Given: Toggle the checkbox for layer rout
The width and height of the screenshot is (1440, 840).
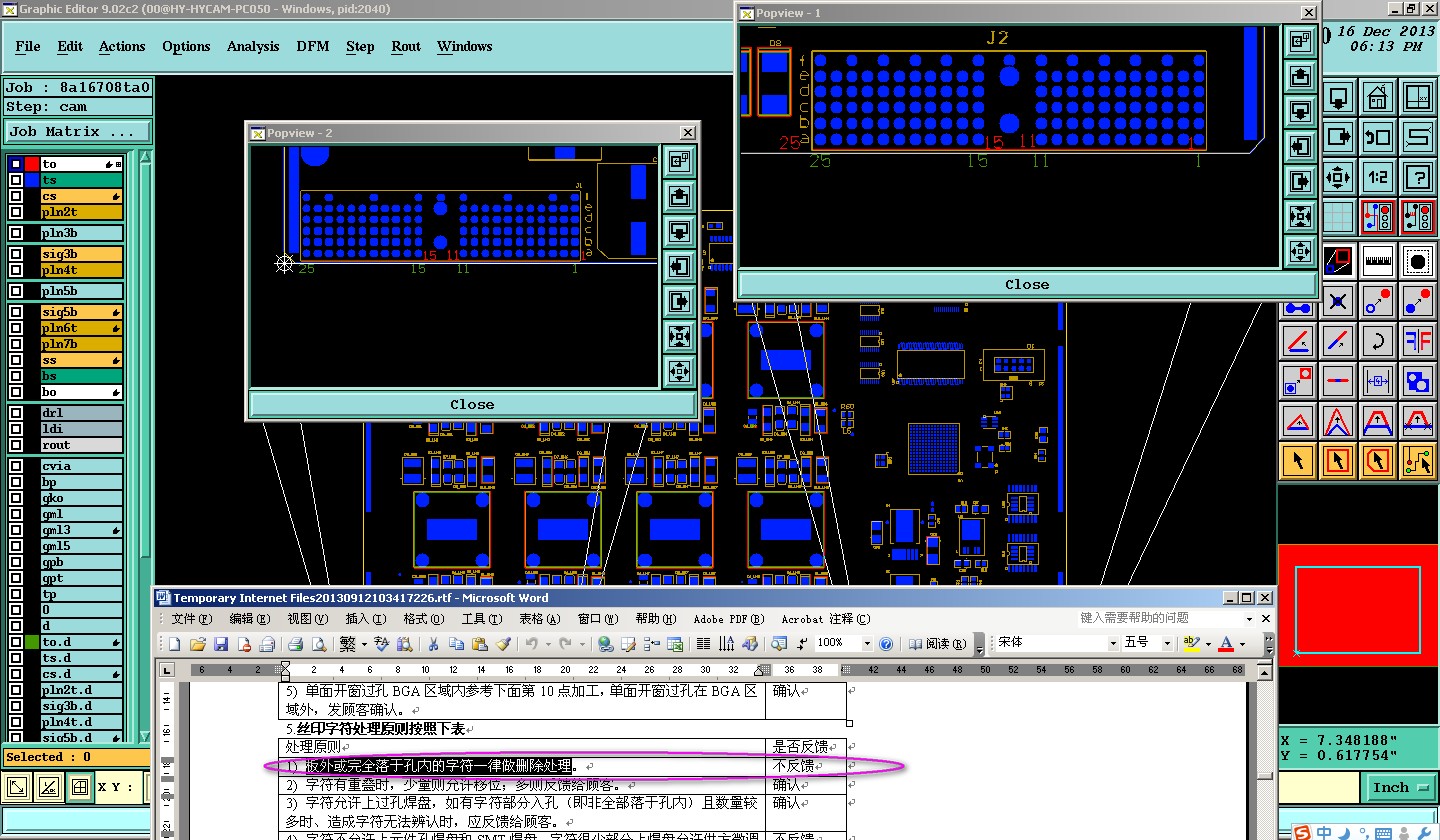Looking at the screenshot, I should click(16, 445).
